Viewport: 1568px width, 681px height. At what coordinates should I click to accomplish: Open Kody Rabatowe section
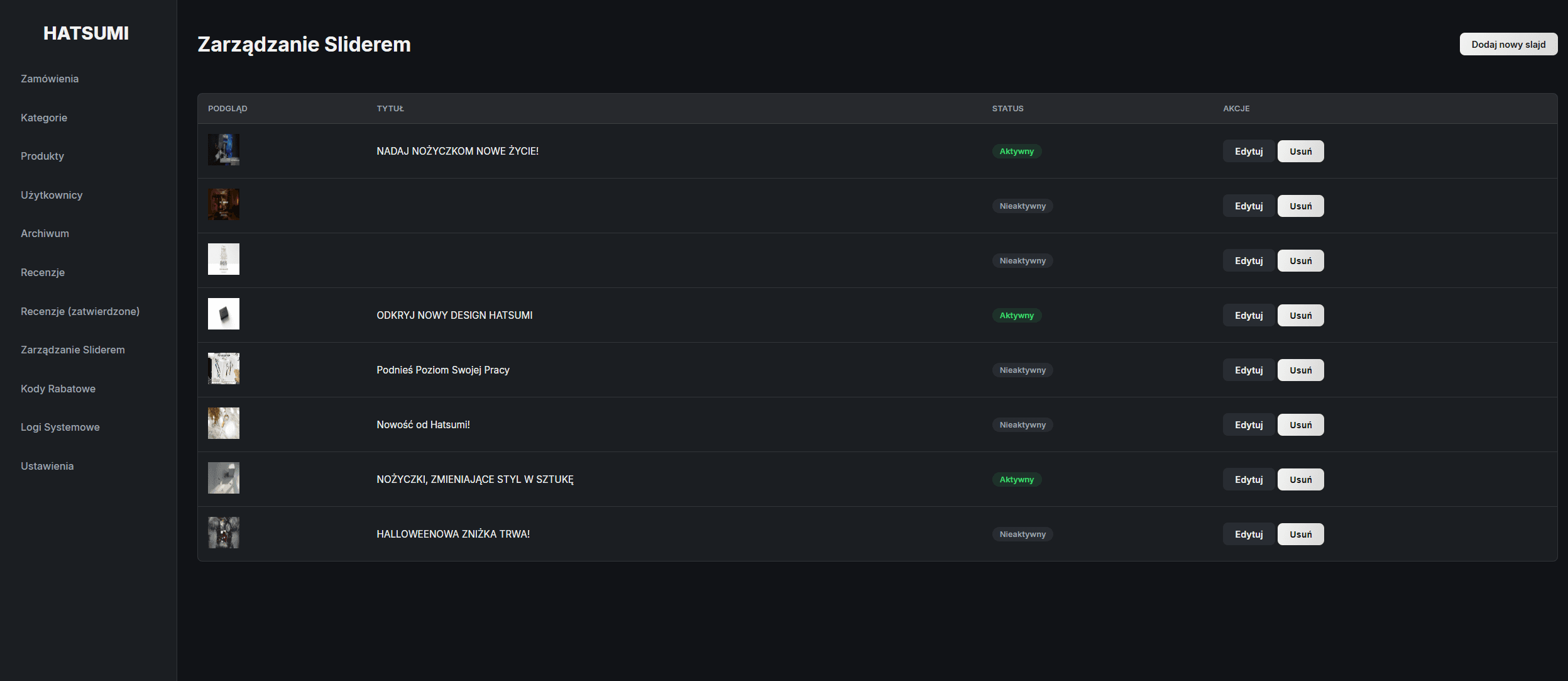(58, 389)
